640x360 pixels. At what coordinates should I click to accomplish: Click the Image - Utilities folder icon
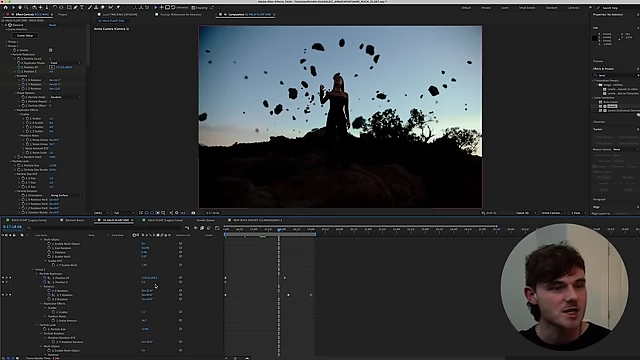(601, 85)
